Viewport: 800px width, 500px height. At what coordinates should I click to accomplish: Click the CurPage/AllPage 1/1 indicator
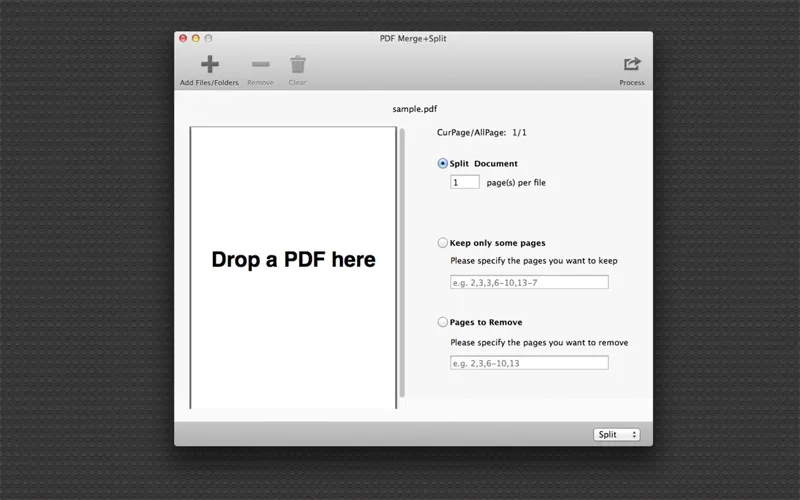(482, 133)
